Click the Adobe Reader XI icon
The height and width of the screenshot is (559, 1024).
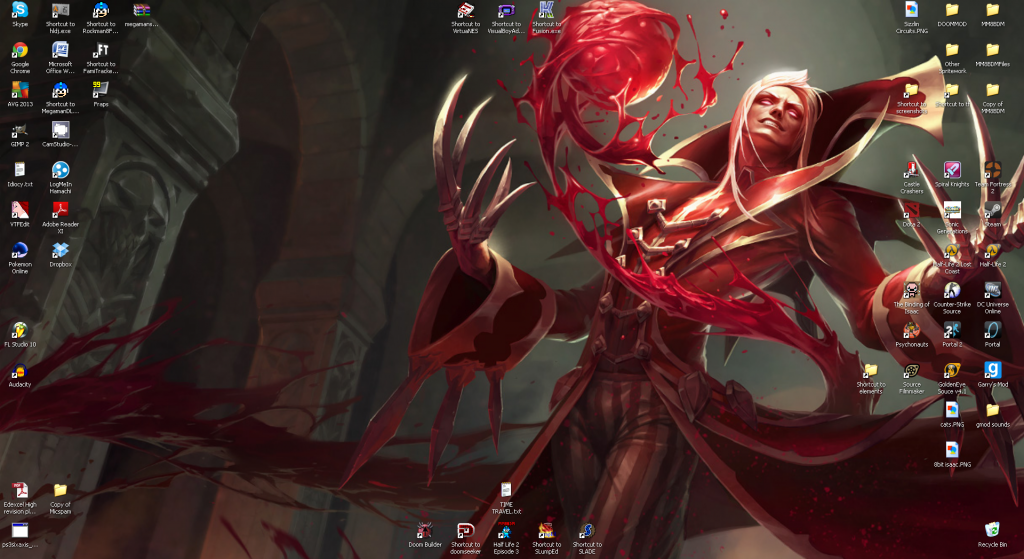[60, 210]
